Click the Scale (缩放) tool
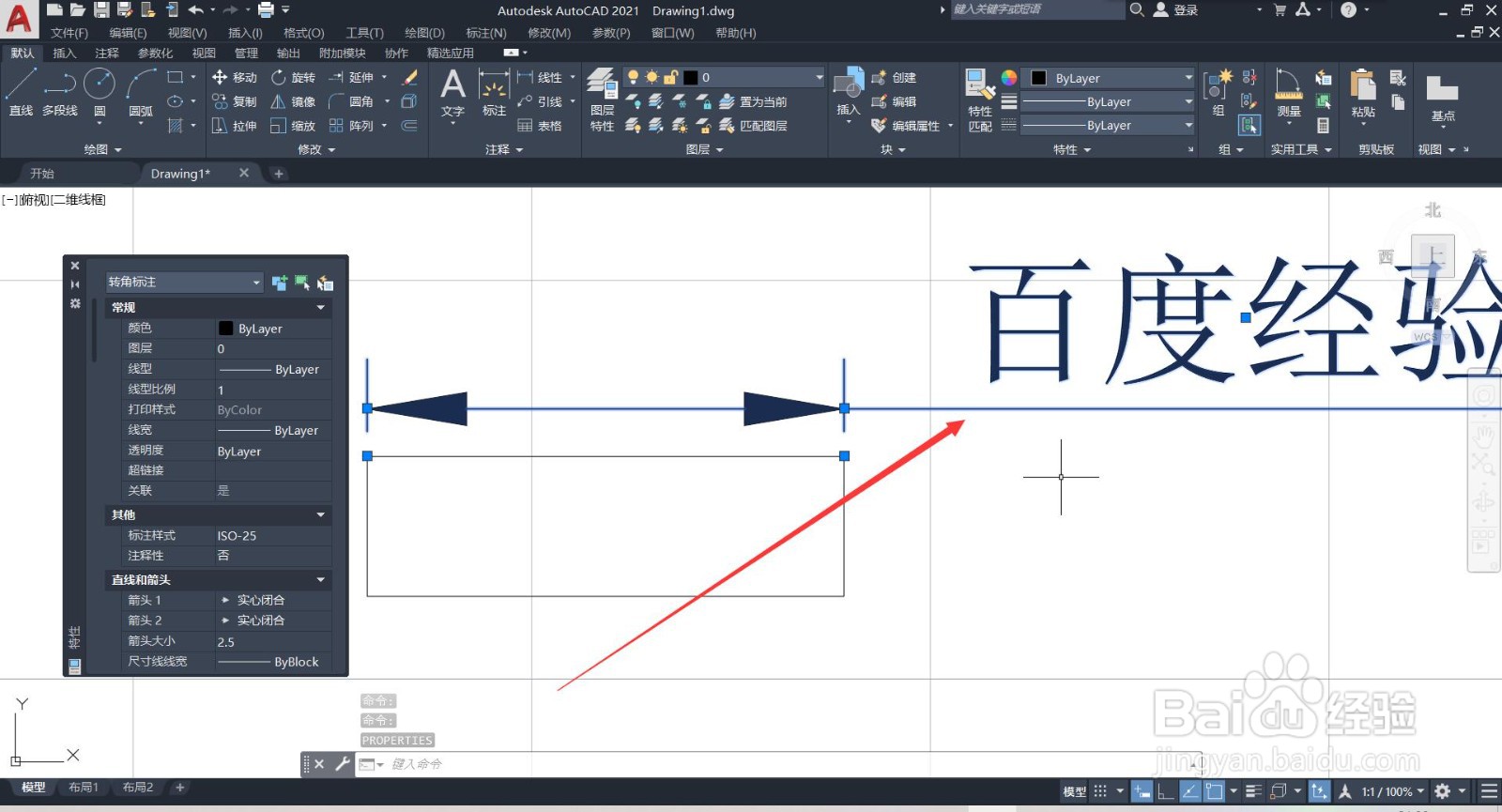 click(x=293, y=126)
